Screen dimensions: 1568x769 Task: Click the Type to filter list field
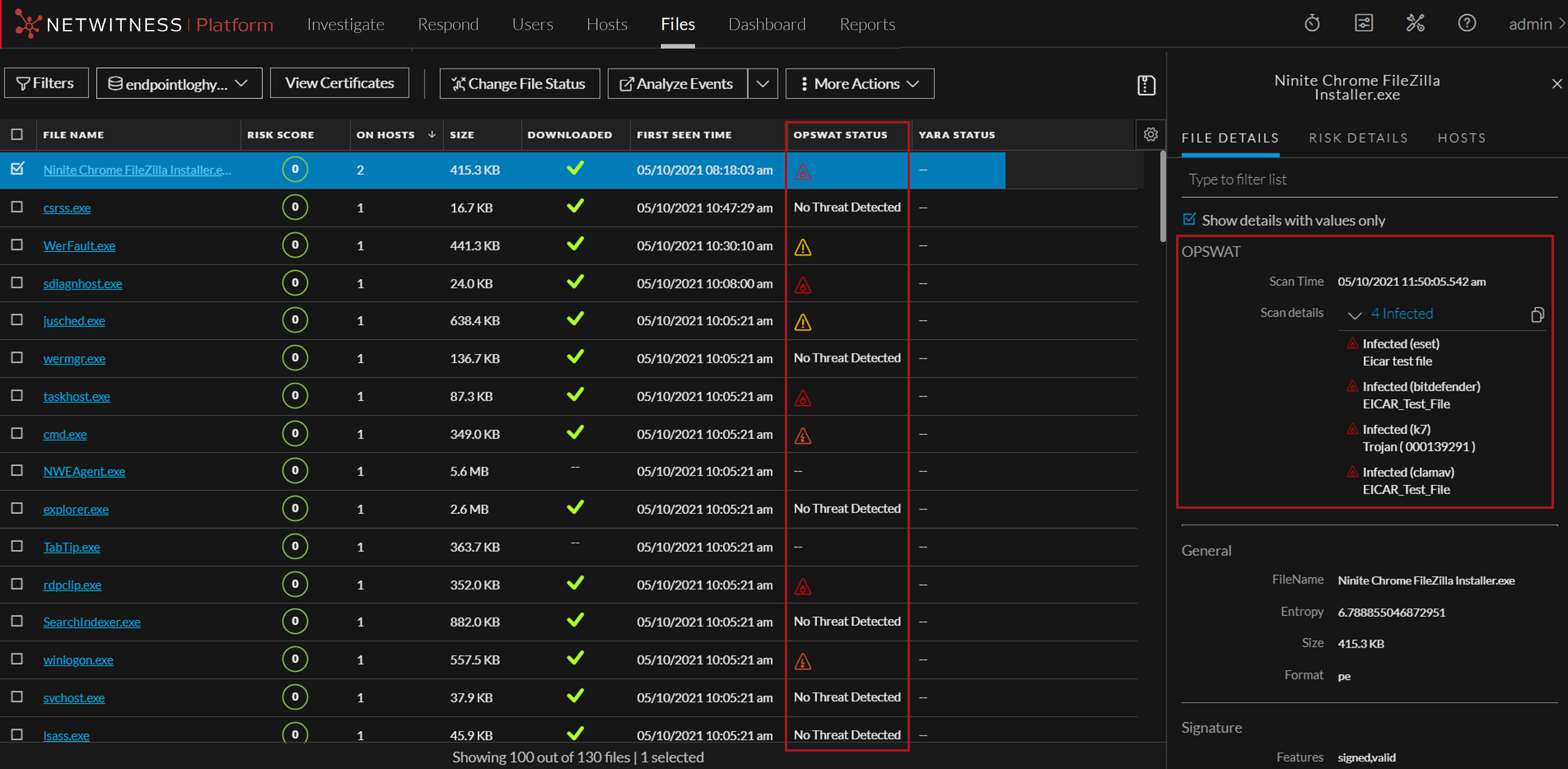[x=1363, y=179]
